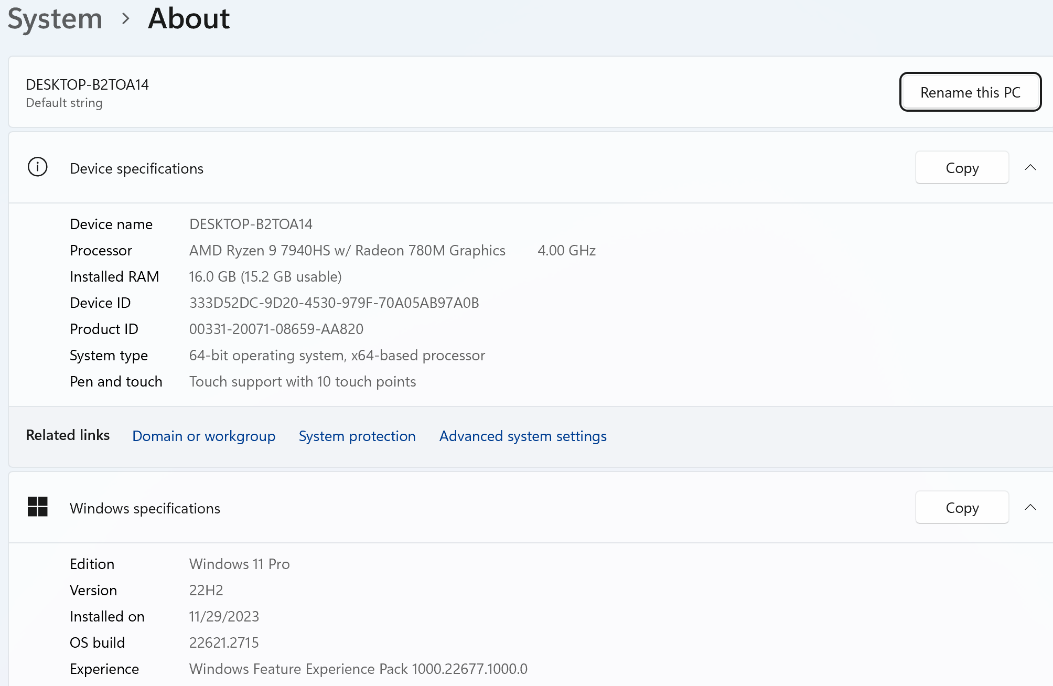Open Domain or workgroup link

tap(203, 436)
